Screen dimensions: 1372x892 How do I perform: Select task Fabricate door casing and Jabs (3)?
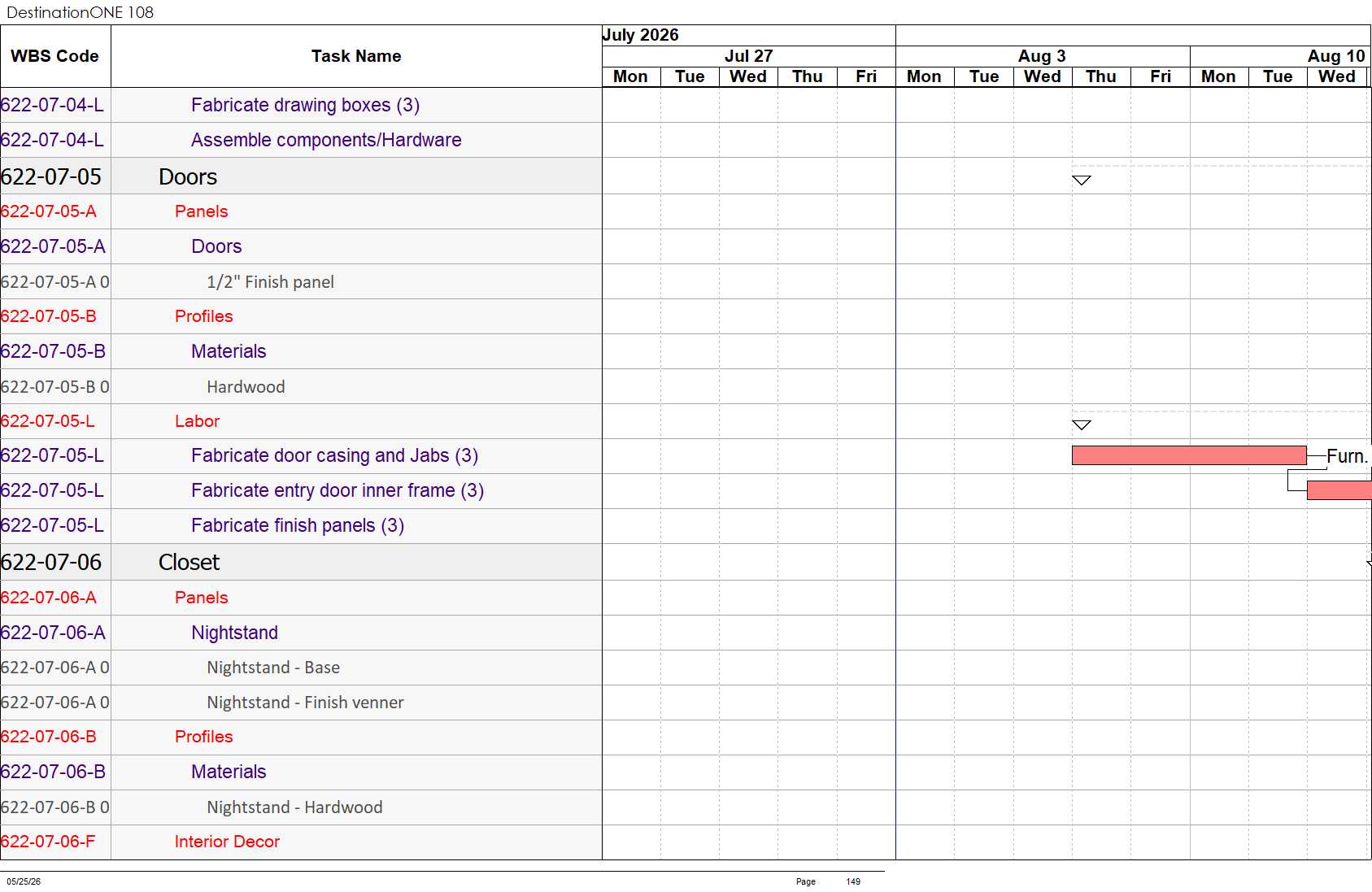point(334,455)
